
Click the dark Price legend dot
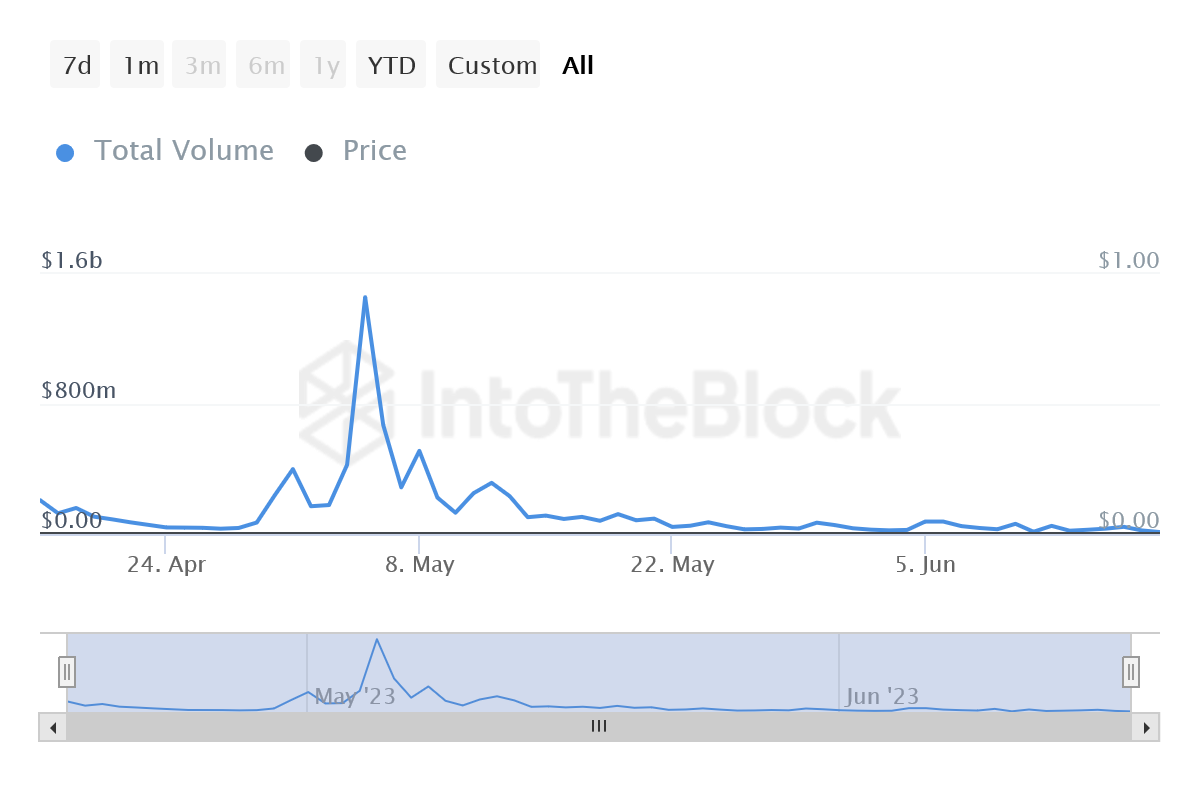[314, 153]
